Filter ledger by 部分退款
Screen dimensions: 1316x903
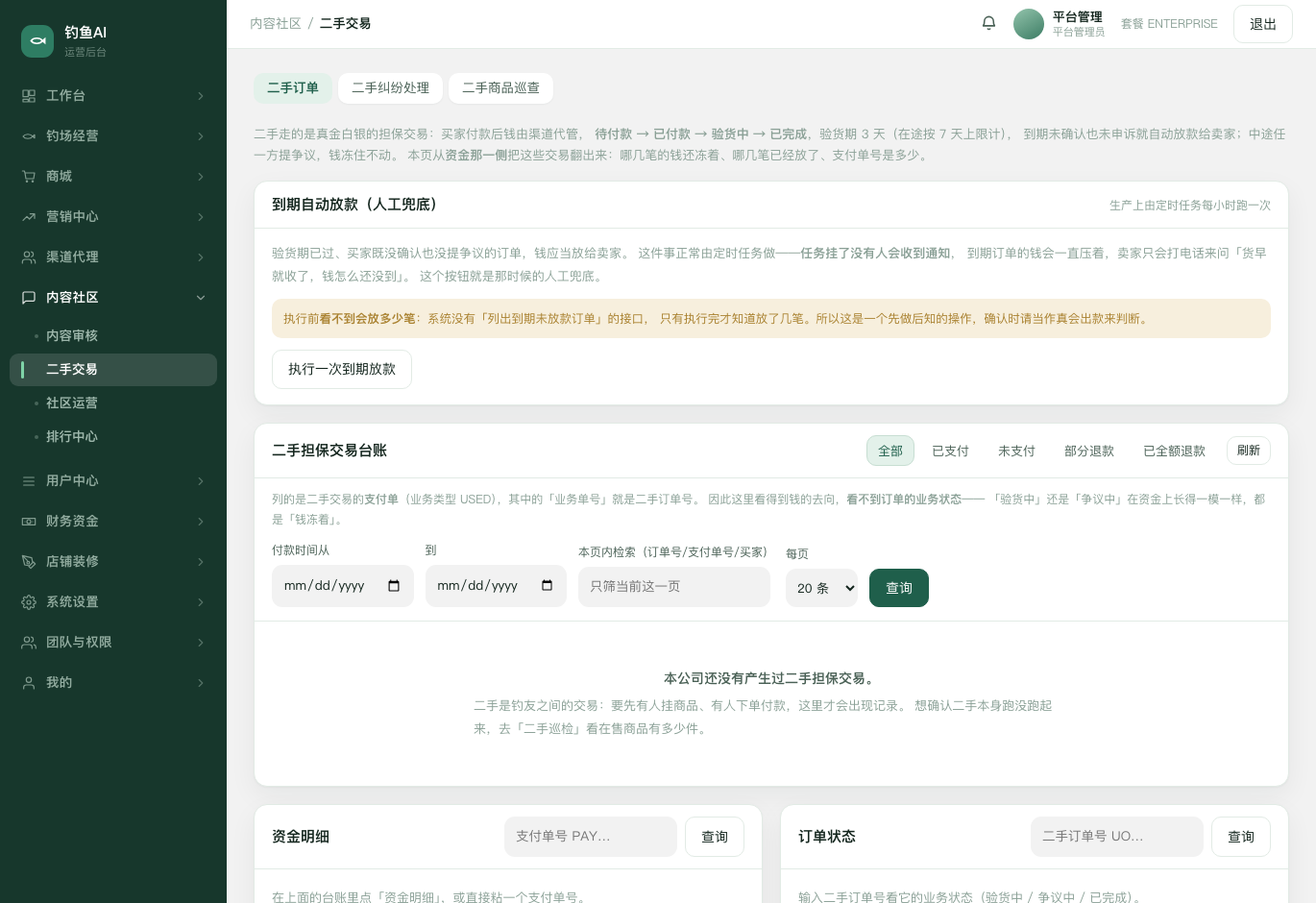pyautogui.click(x=1089, y=451)
